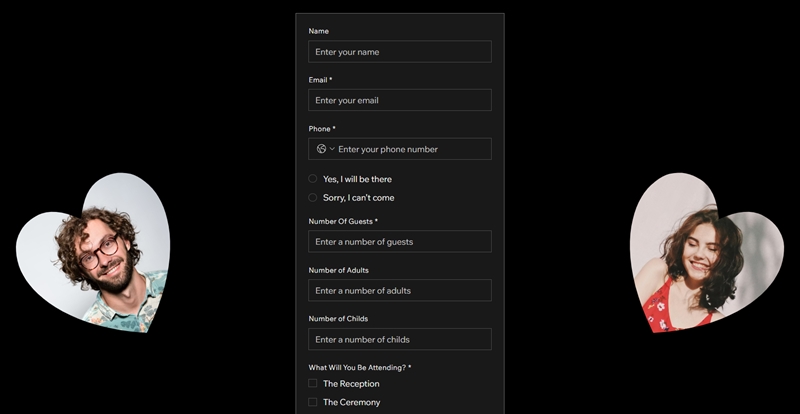
Task: Check The Reception checkbox
Action: [x=313, y=383]
